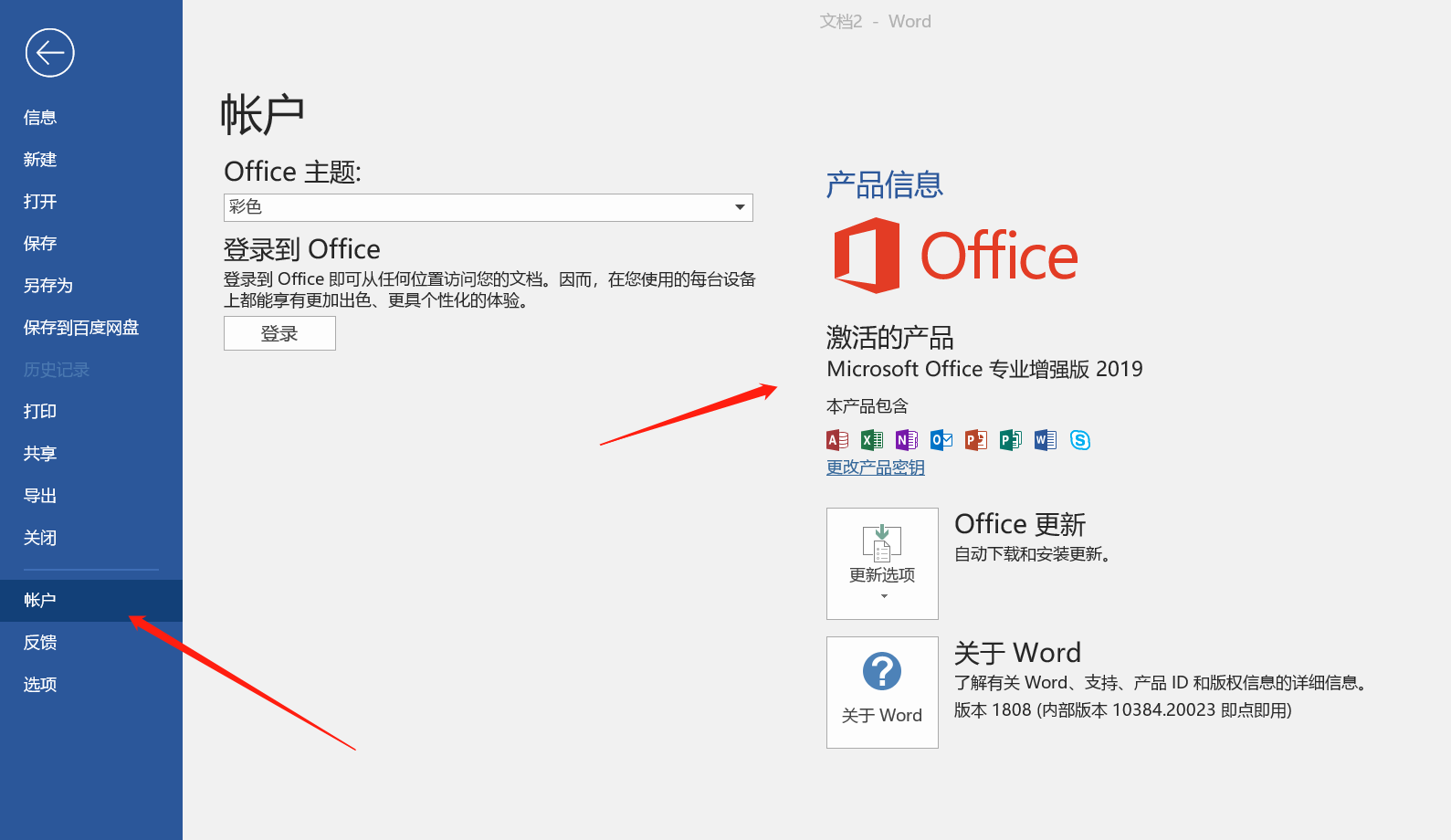Image resolution: width=1451 pixels, height=840 pixels.
Task: Click the 登录 sign-in button
Action: click(279, 333)
